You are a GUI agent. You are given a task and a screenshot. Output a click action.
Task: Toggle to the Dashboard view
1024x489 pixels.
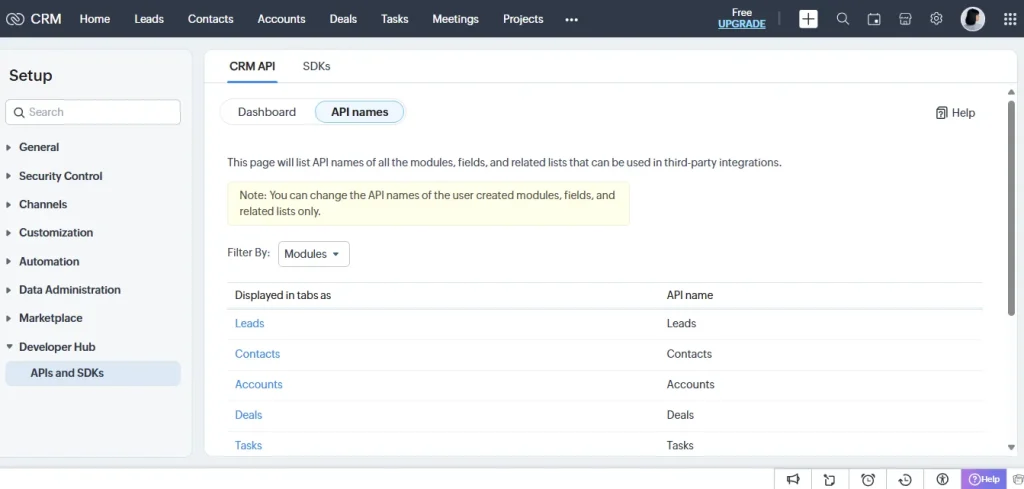pyautogui.click(x=266, y=112)
